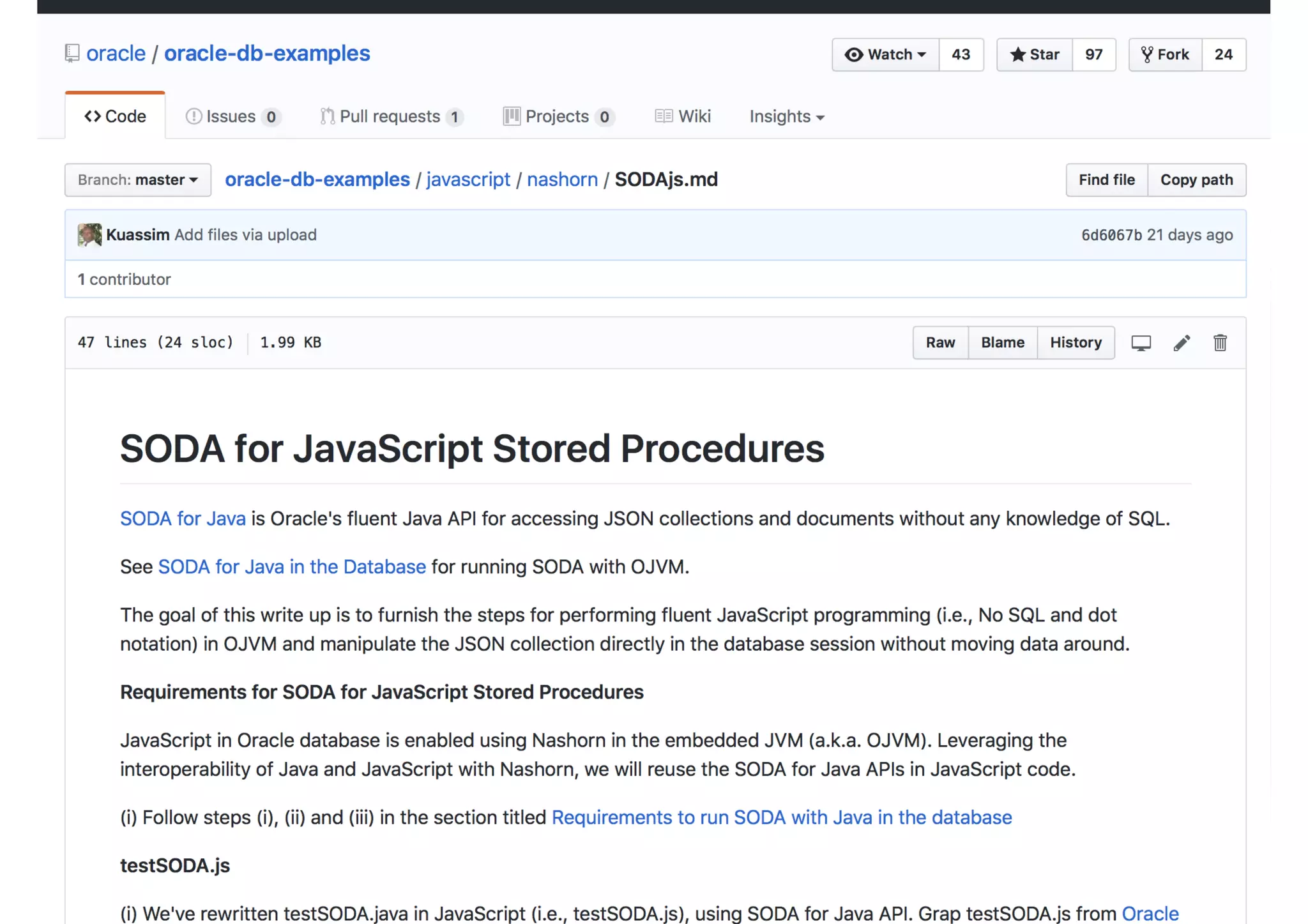Viewport: 1308px width, 924px height.
Task: Click the desktop open icon
Action: point(1141,343)
